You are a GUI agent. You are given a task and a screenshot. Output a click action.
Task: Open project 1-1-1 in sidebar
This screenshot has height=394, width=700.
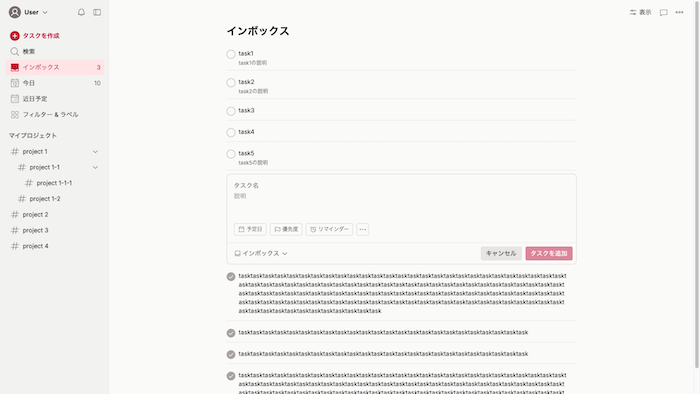click(55, 183)
